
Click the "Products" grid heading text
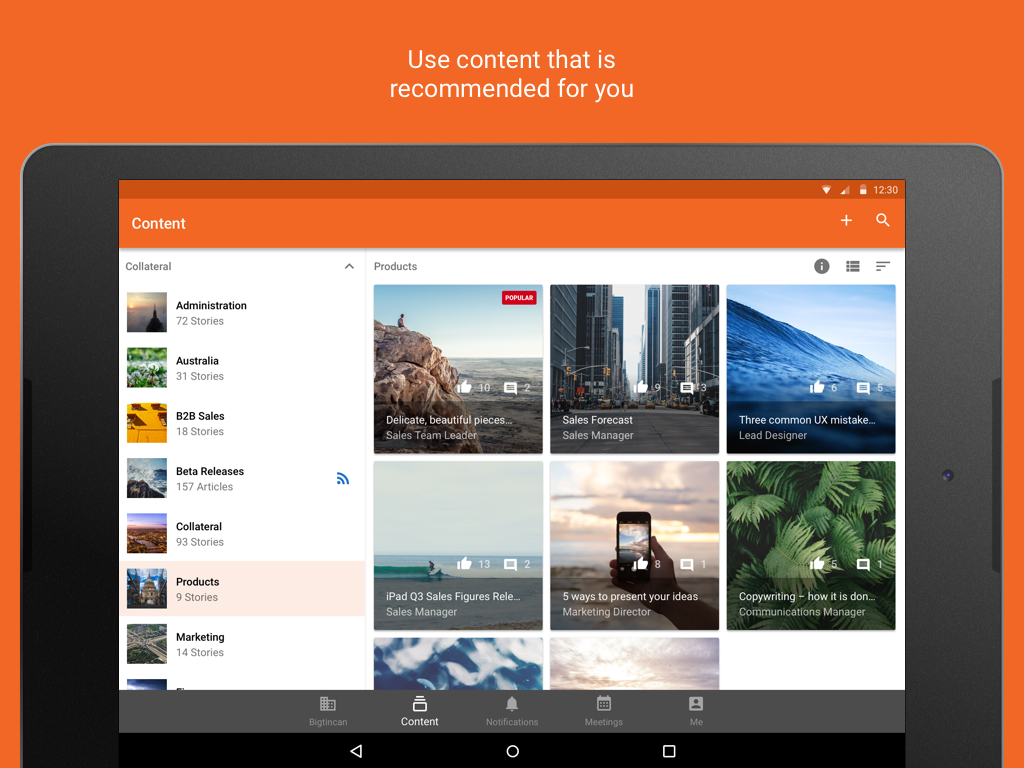(x=395, y=266)
